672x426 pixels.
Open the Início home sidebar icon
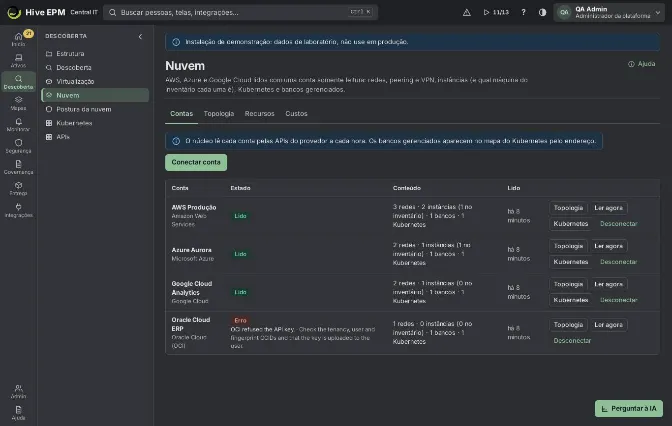(18, 39)
